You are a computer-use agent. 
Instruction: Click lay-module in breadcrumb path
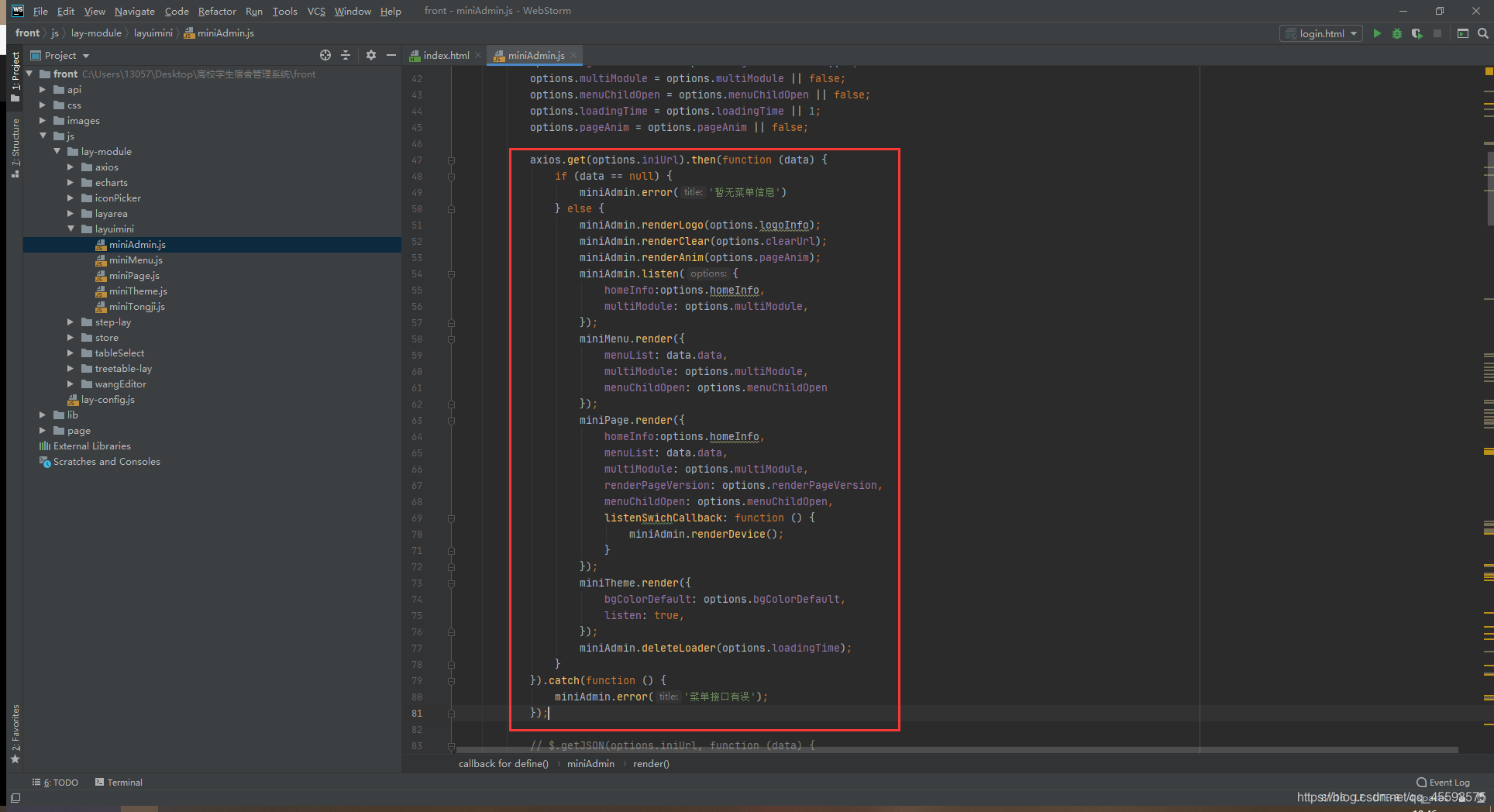click(96, 33)
